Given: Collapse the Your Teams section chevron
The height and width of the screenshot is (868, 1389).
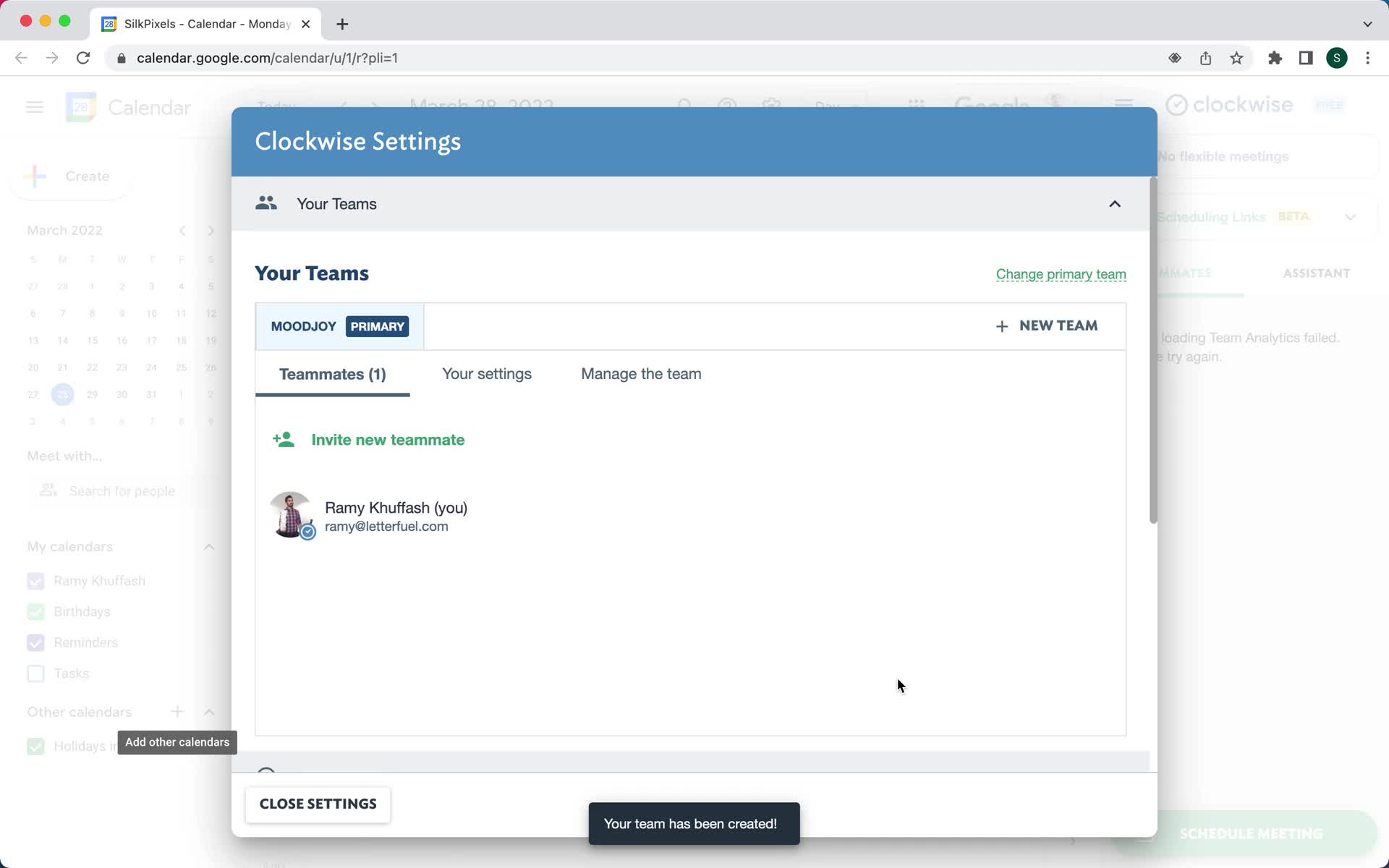Looking at the screenshot, I should 1115,204.
